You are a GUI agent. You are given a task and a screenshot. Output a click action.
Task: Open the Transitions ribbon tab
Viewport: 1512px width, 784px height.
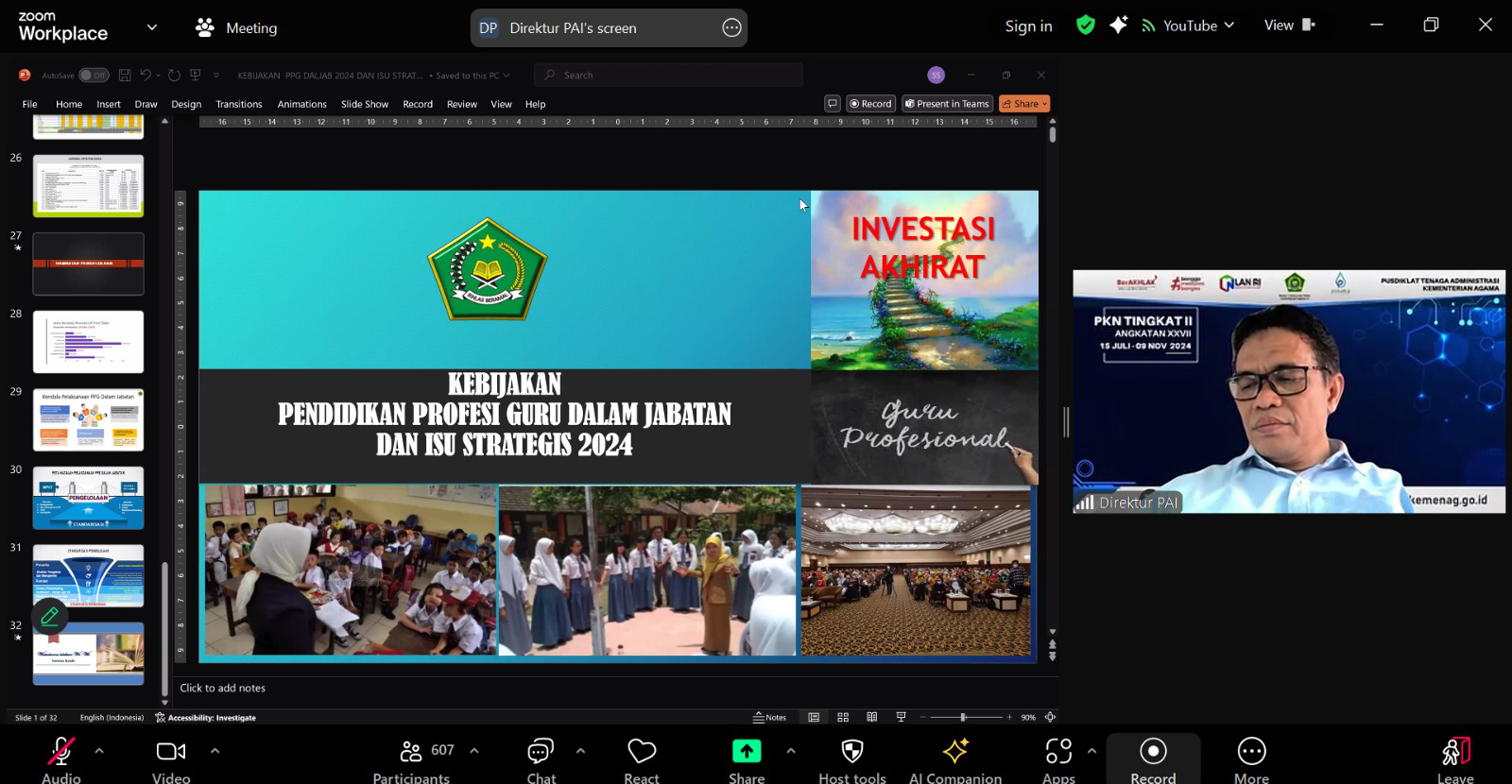238,104
